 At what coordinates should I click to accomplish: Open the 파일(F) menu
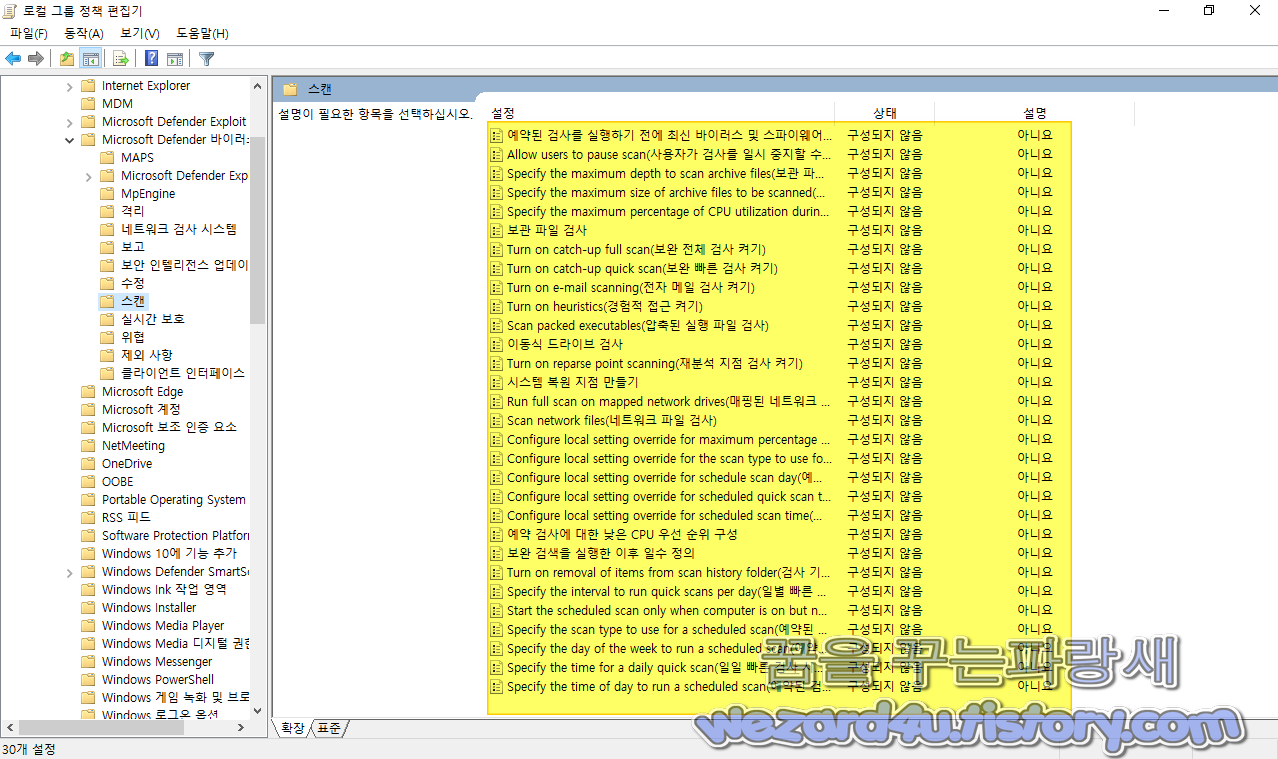click(29, 34)
